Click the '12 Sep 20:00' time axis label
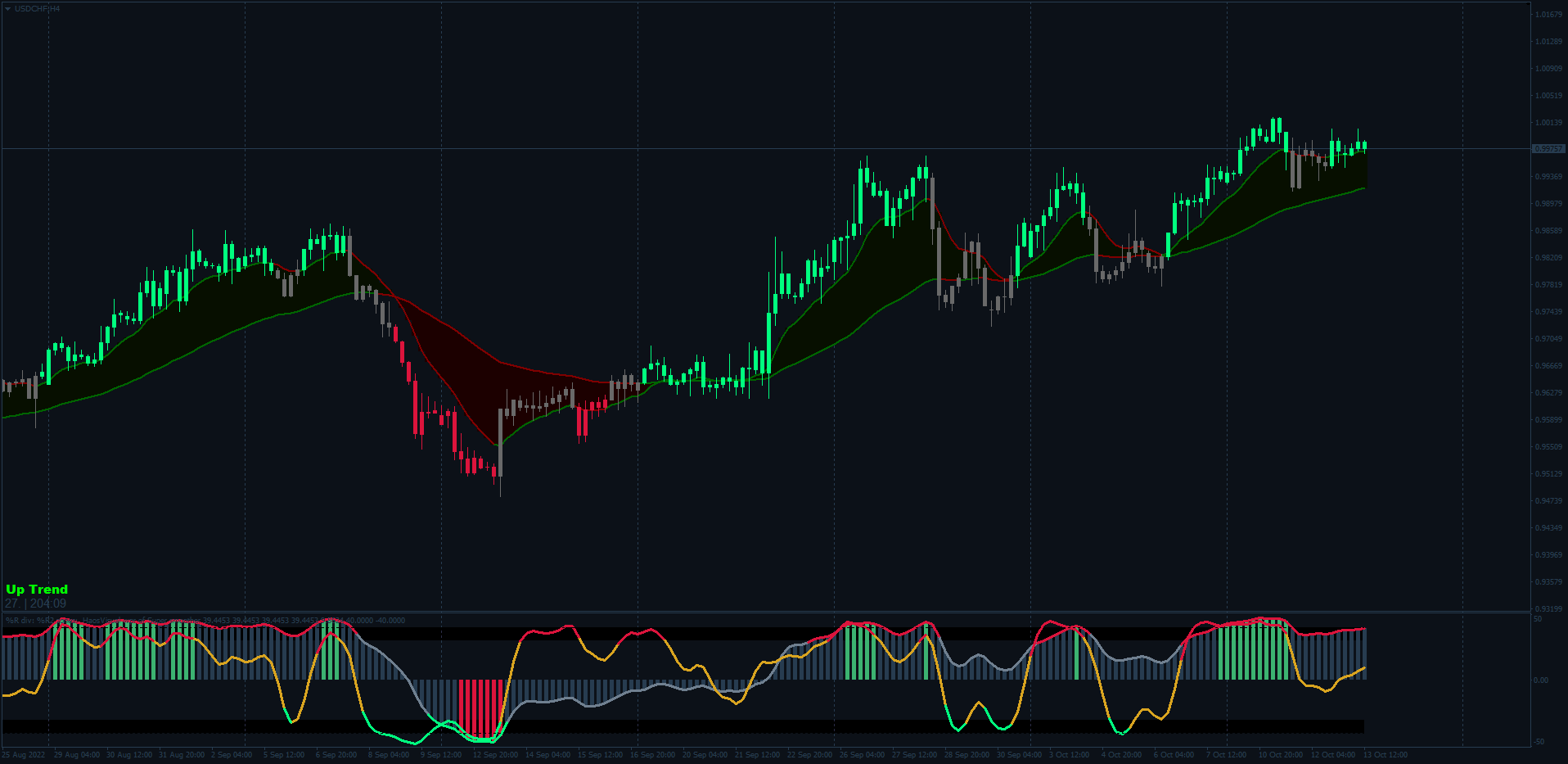Image resolution: width=1568 pixels, height=764 pixels. tap(495, 755)
